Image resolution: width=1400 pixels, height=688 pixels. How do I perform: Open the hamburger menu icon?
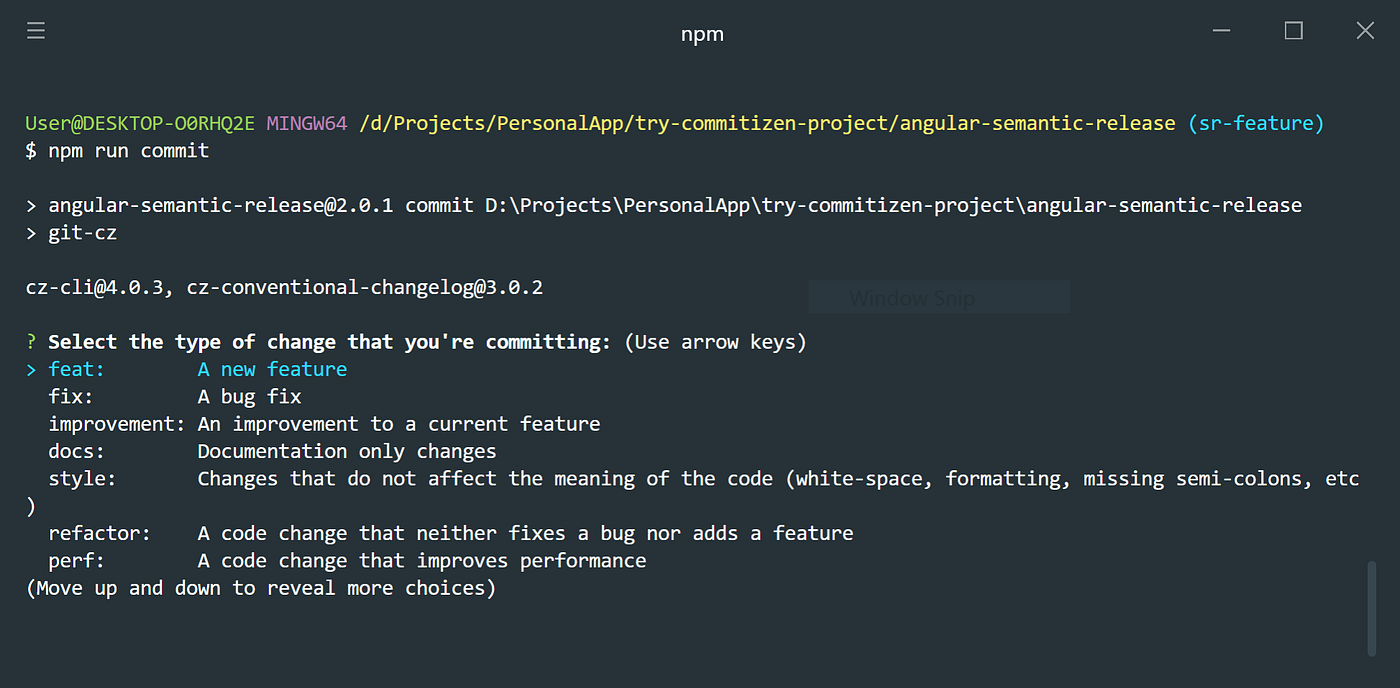36,31
